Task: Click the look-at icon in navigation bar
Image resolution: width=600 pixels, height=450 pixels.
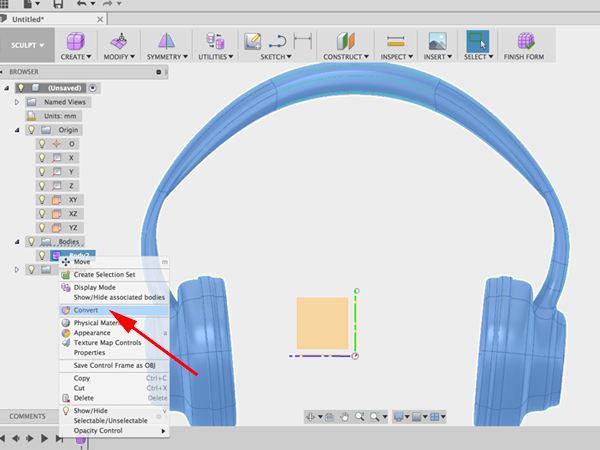Action: click(x=329, y=417)
